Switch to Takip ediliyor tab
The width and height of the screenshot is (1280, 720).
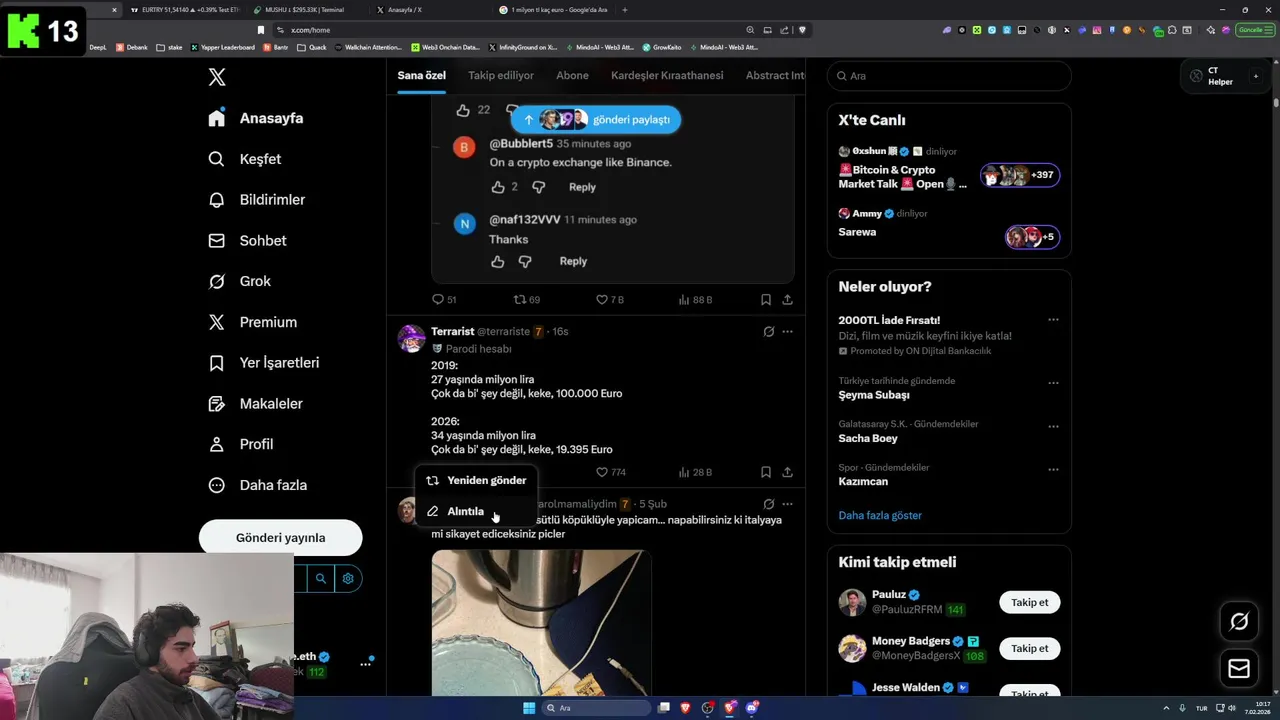(501, 76)
